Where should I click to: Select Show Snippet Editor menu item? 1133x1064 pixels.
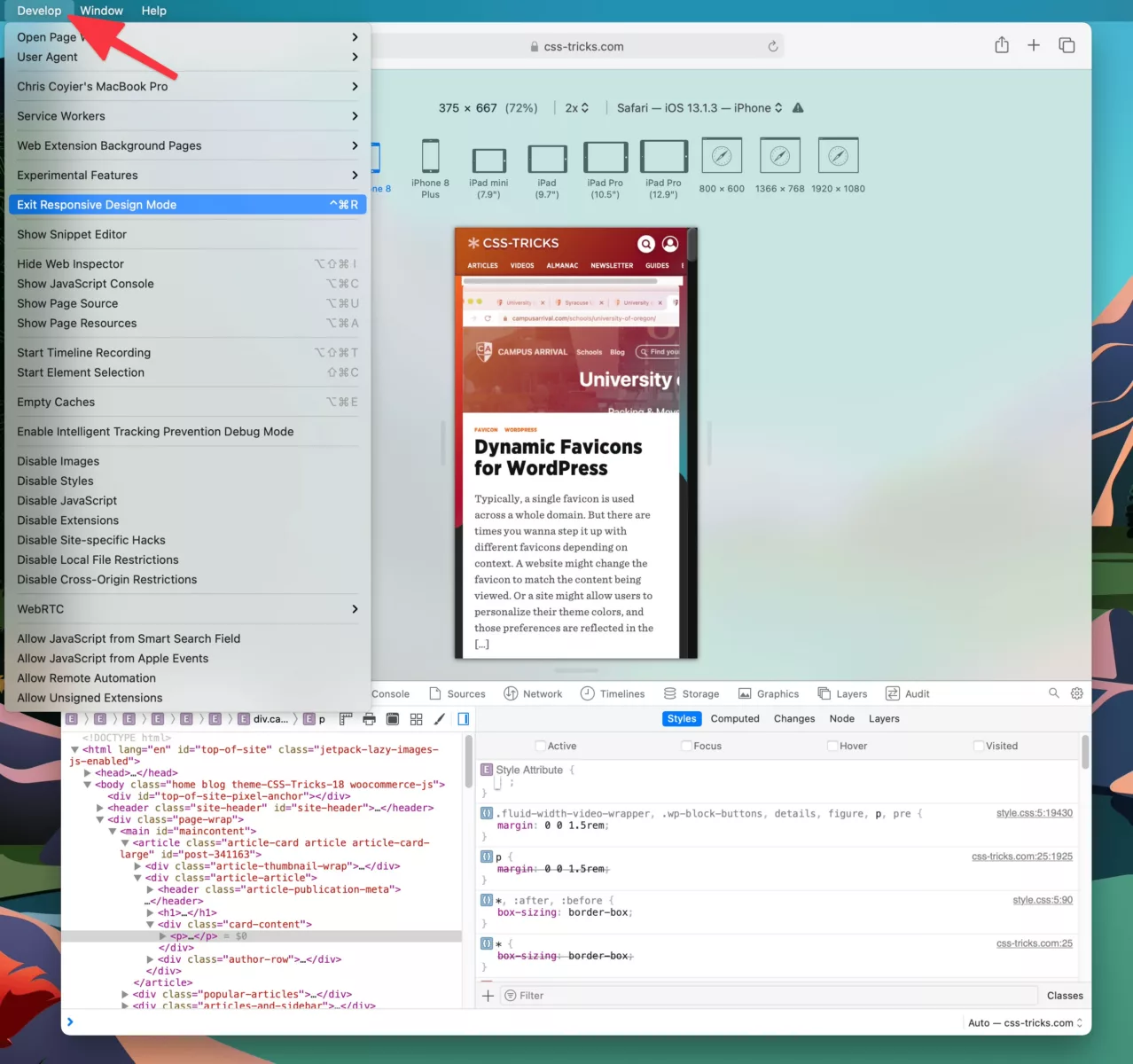coord(187,234)
